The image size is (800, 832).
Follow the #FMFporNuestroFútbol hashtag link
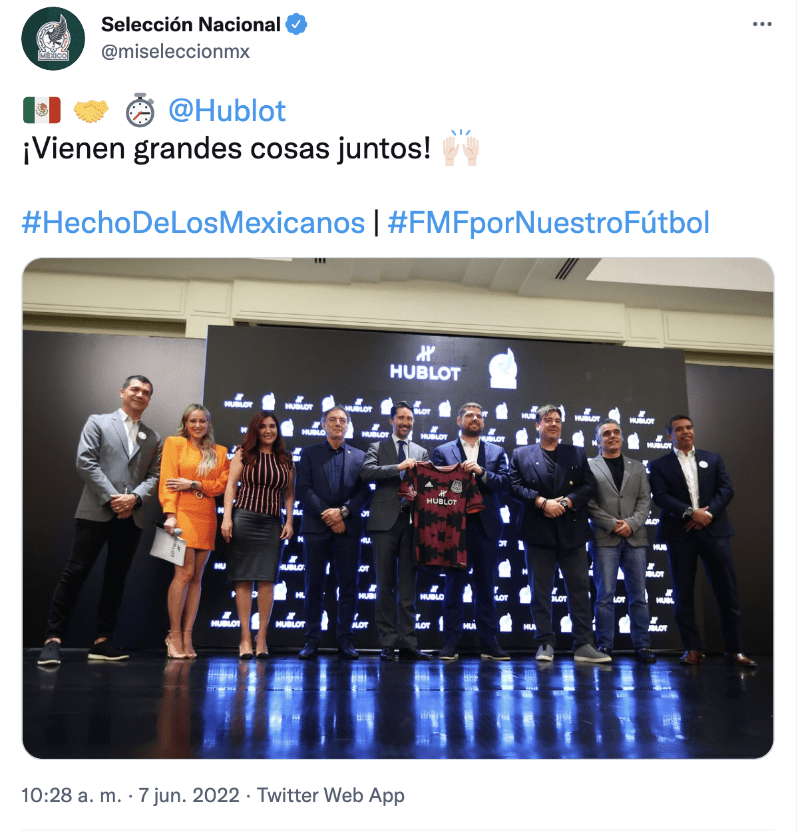coord(548,222)
